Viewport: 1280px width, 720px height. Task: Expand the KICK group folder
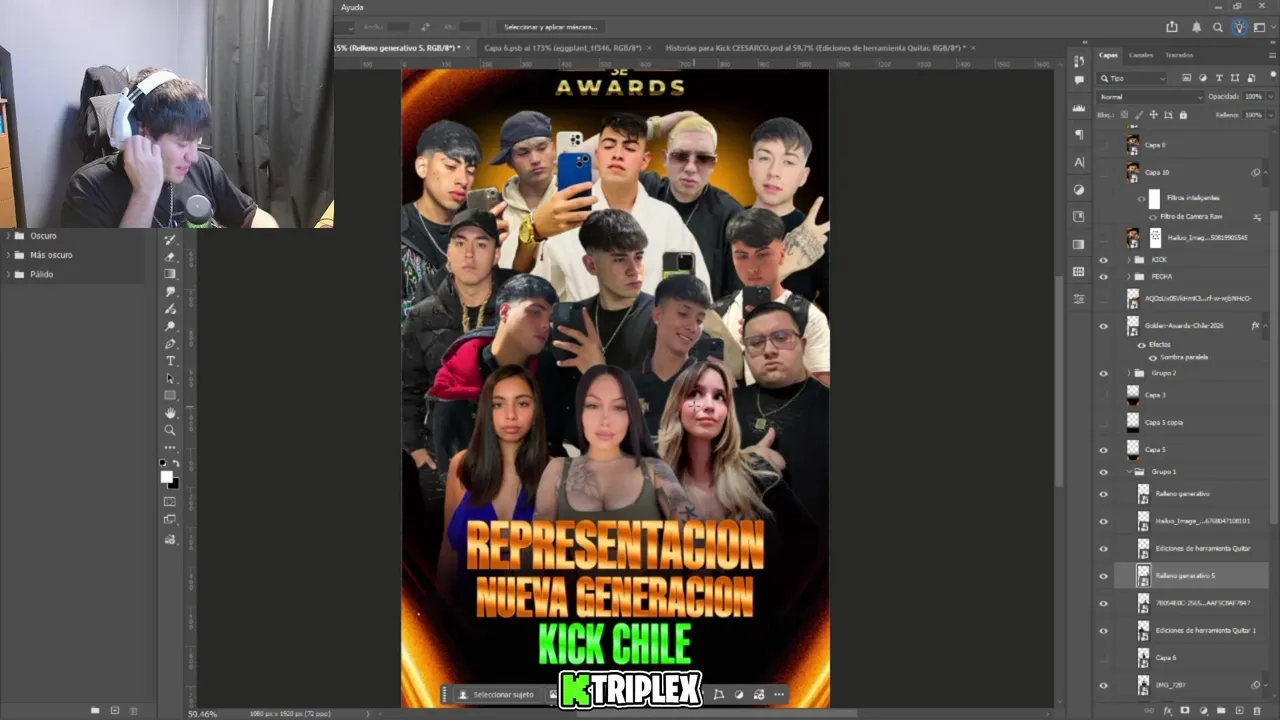1129,260
